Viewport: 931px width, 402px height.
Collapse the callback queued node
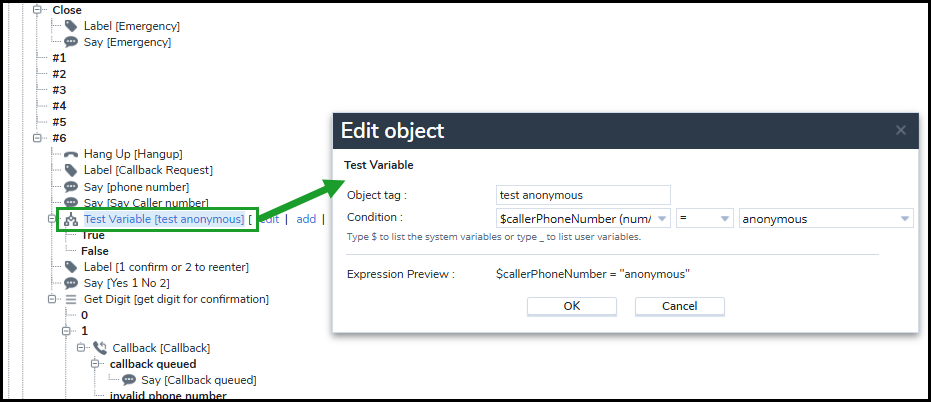click(x=96, y=364)
